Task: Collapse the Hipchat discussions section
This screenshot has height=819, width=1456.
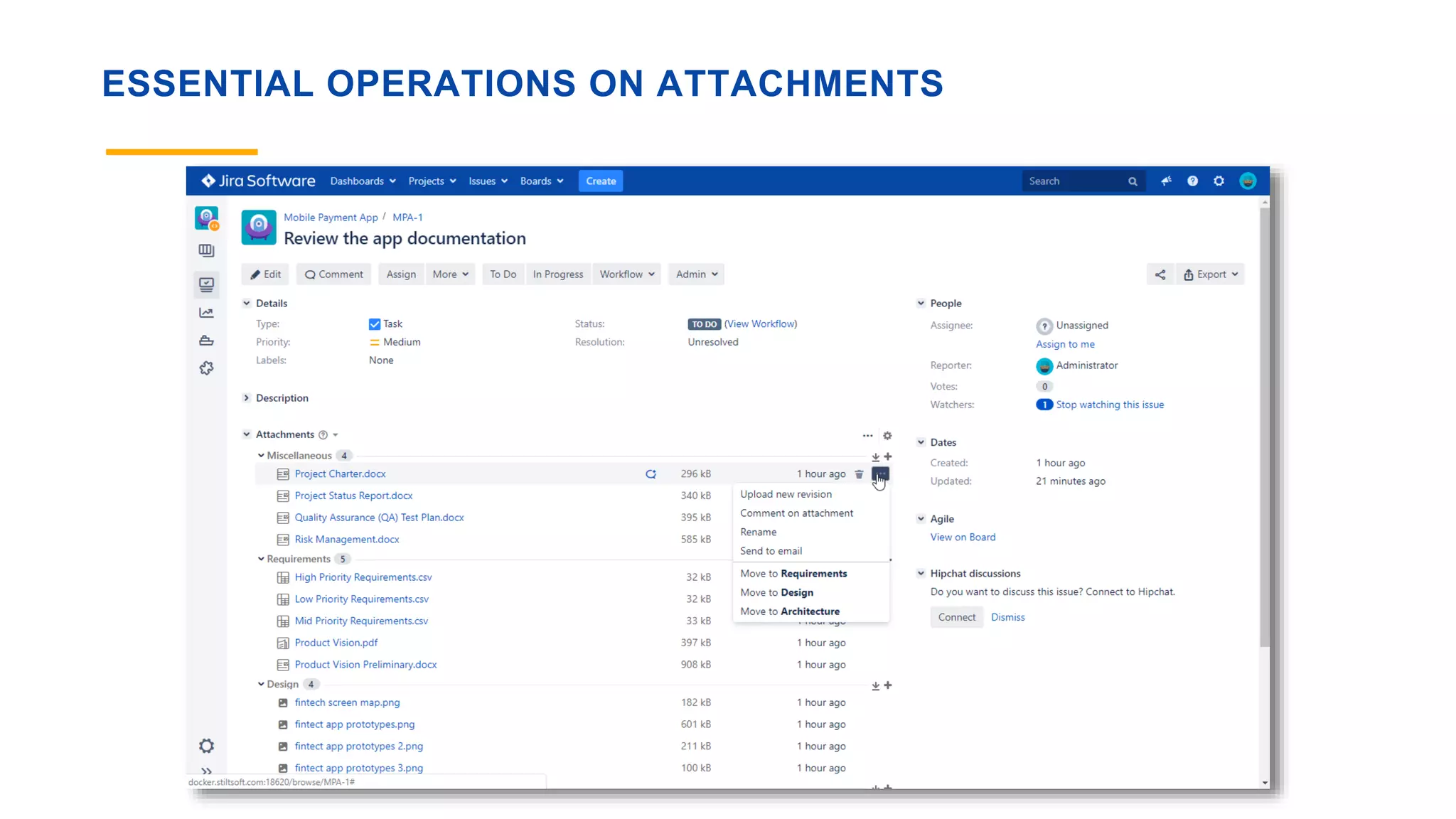Action: point(921,574)
